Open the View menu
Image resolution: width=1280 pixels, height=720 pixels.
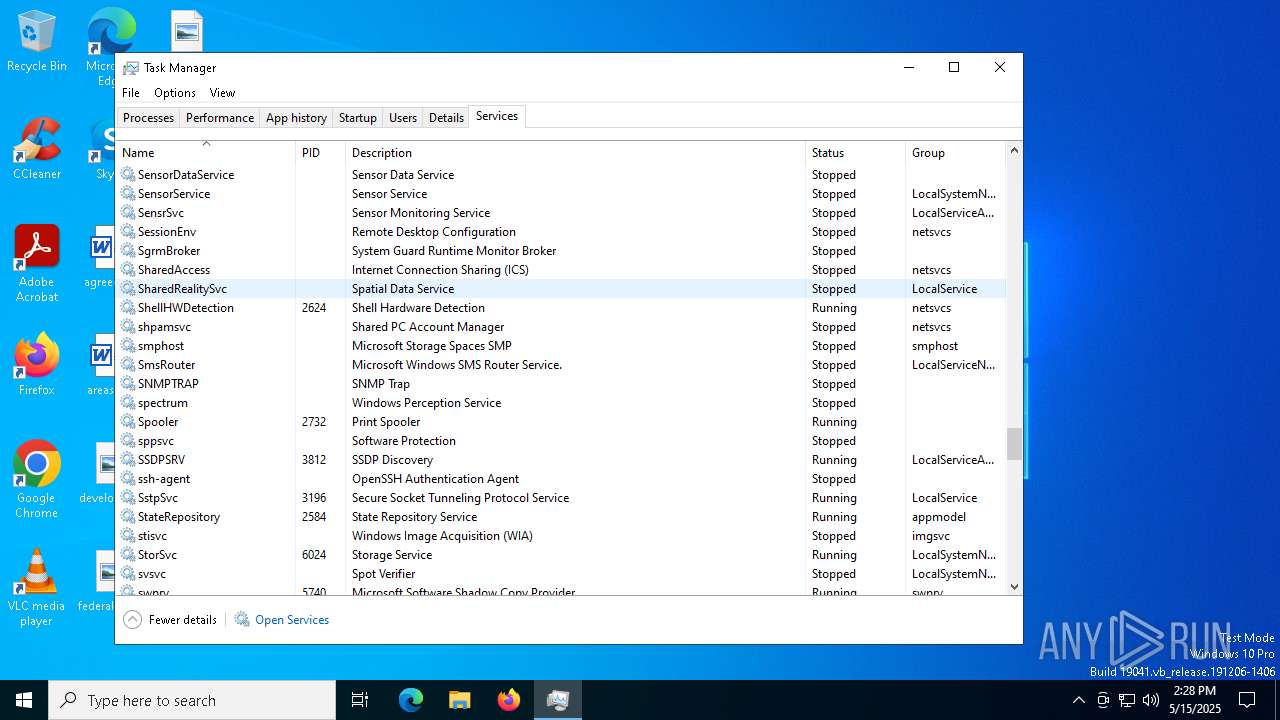click(x=222, y=93)
